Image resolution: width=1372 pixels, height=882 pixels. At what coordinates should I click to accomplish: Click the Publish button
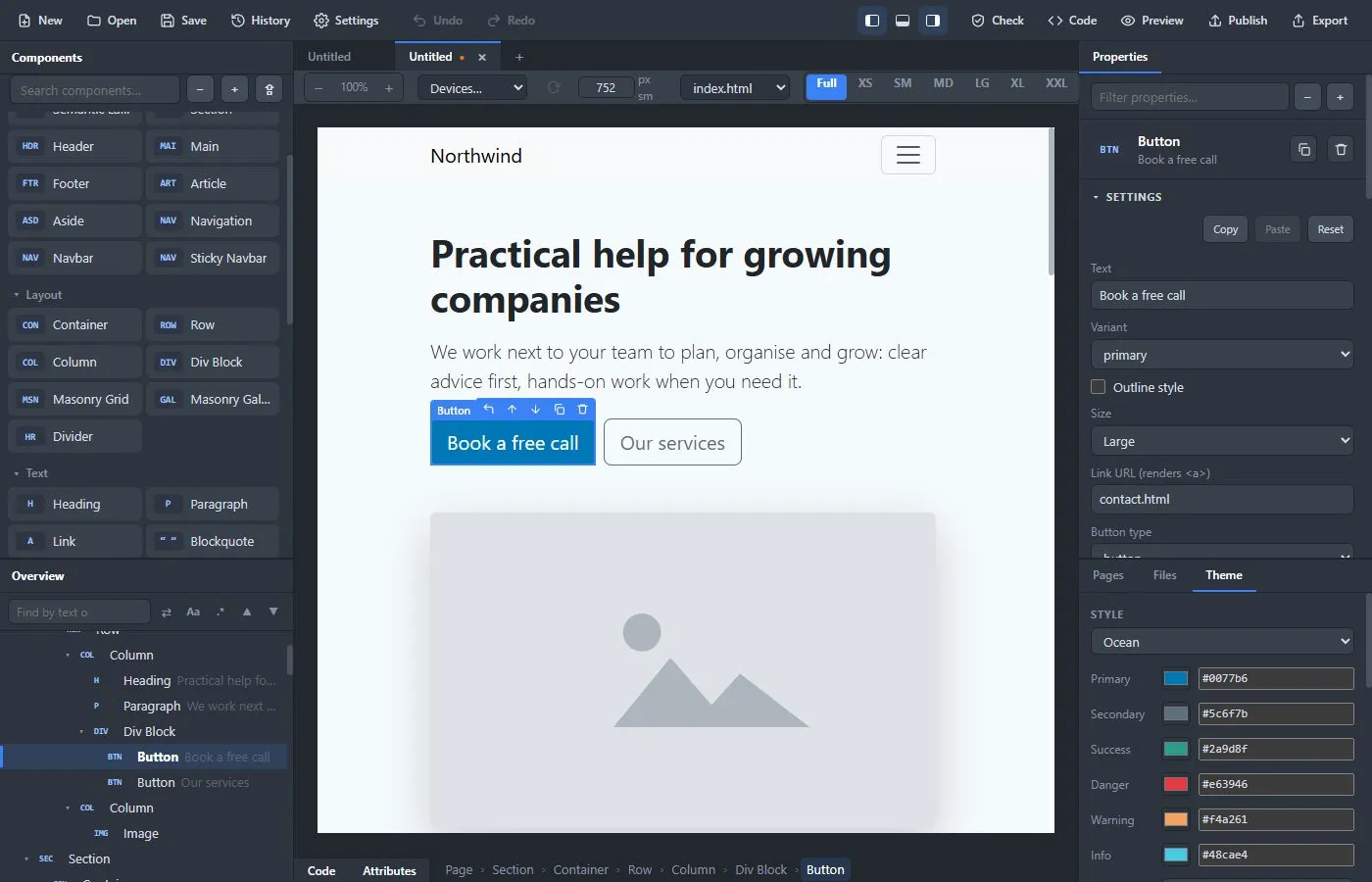tap(1238, 21)
